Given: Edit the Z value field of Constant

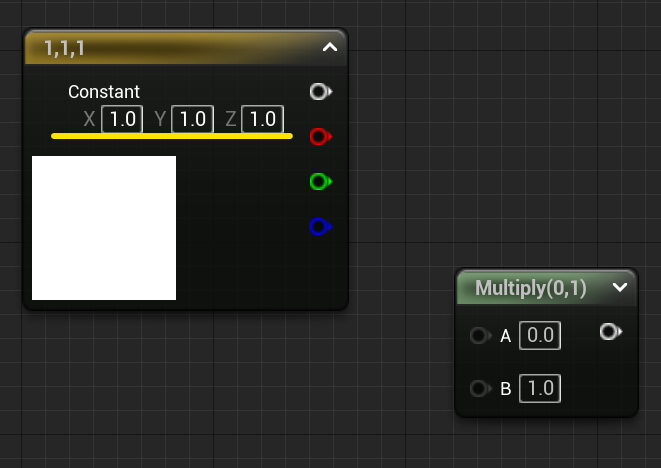Looking at the screenshot, I should (263, 119).
